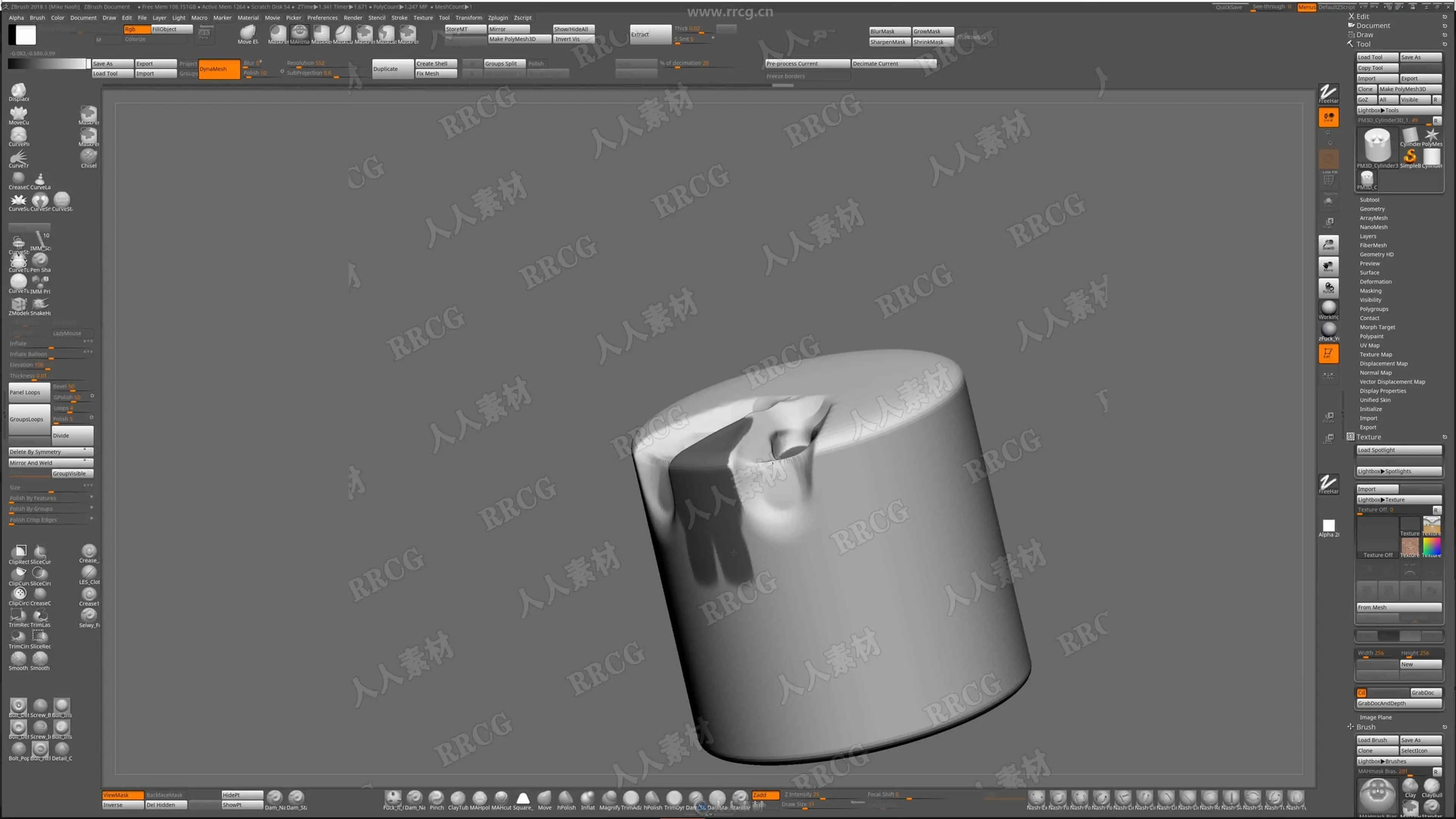The width and height of the screenshot is (1456, 819).
Task: Select the Displace brush icon
Action: tap(19, 91)
